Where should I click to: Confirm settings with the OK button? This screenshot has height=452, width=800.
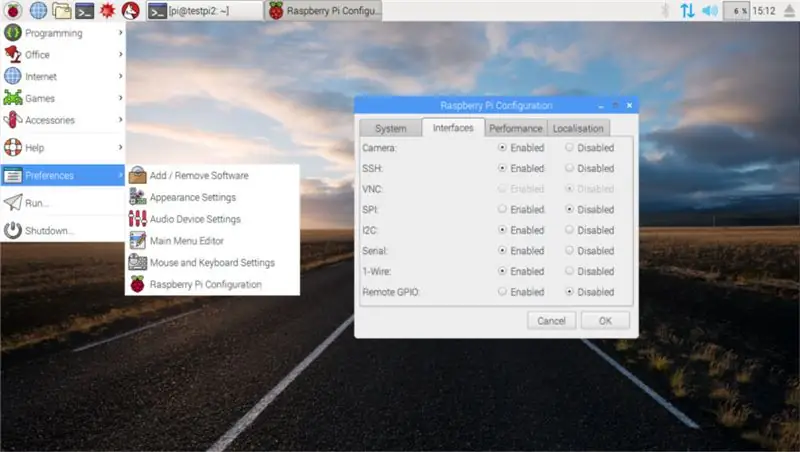click(x=605, y=321)
